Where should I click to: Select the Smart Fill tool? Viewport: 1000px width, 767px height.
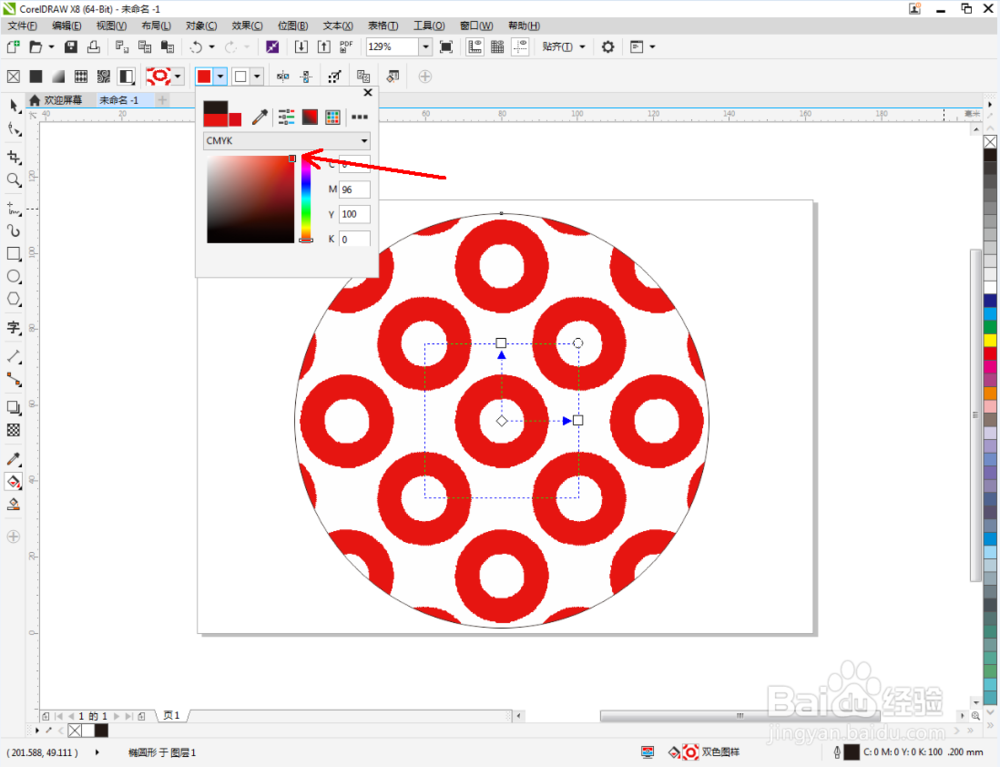pos(14,504)
